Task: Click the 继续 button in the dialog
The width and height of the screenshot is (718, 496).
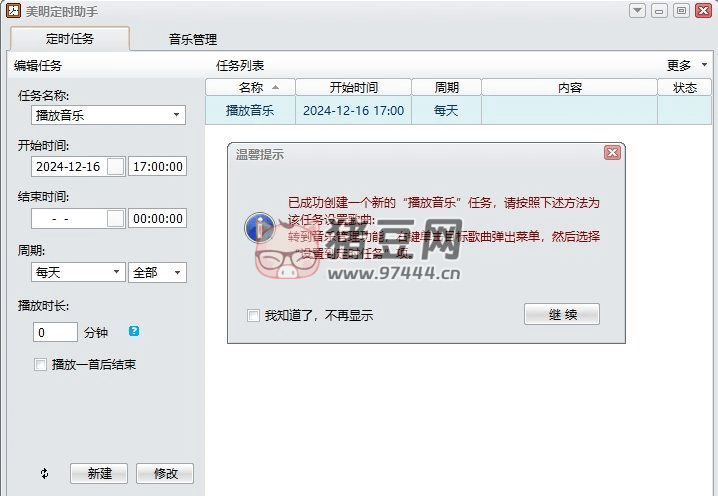Action: pos(561,314)
